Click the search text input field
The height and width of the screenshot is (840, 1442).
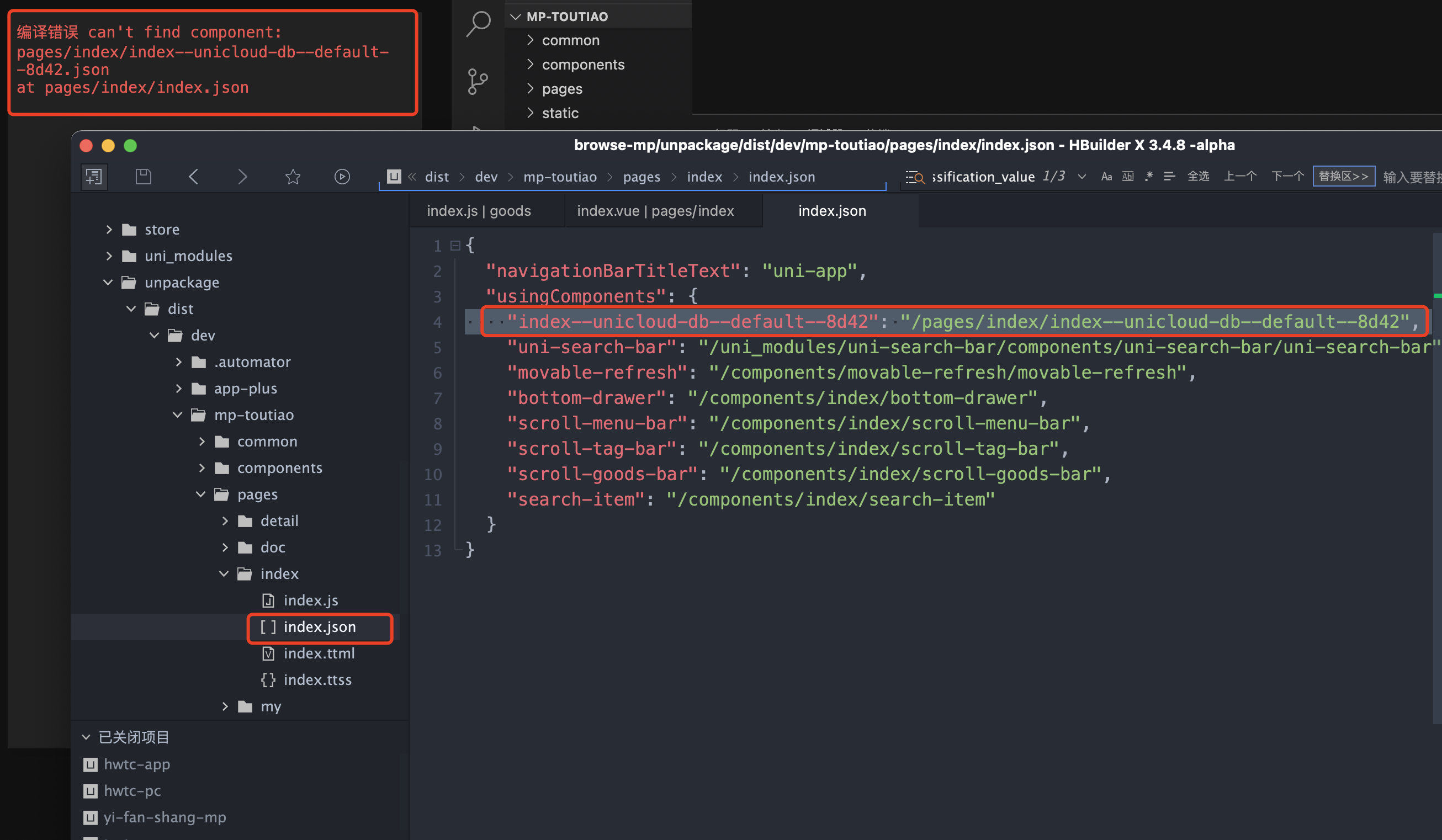[983, 177]
